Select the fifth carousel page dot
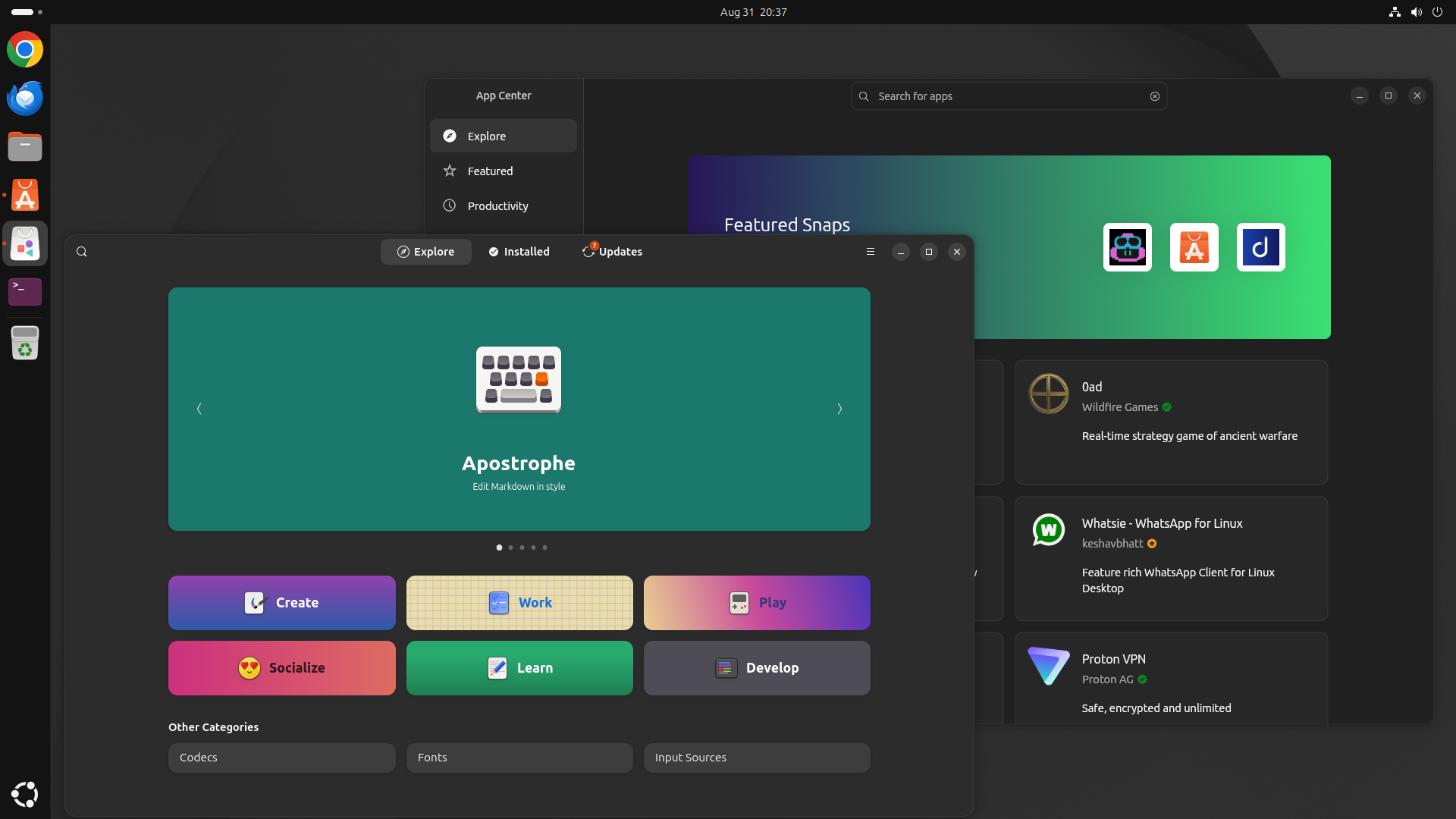 544,548
